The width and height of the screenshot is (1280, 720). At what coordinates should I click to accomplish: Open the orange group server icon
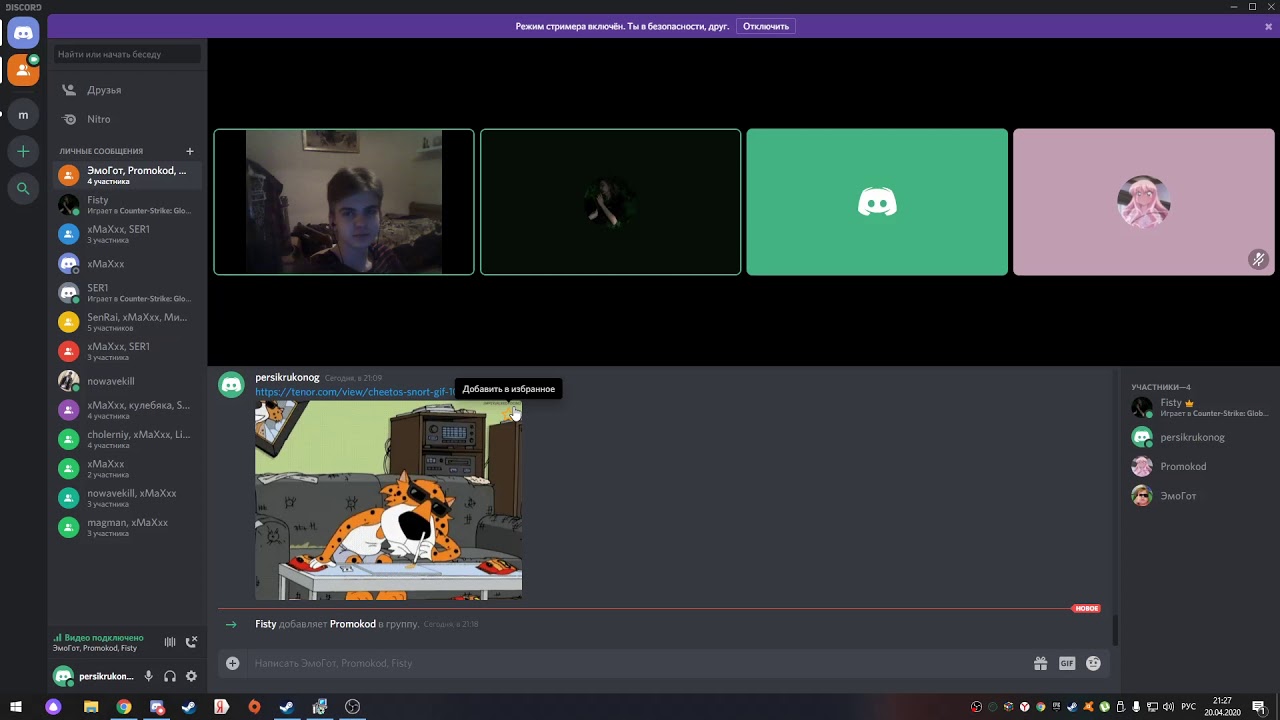tap(23, 70)
